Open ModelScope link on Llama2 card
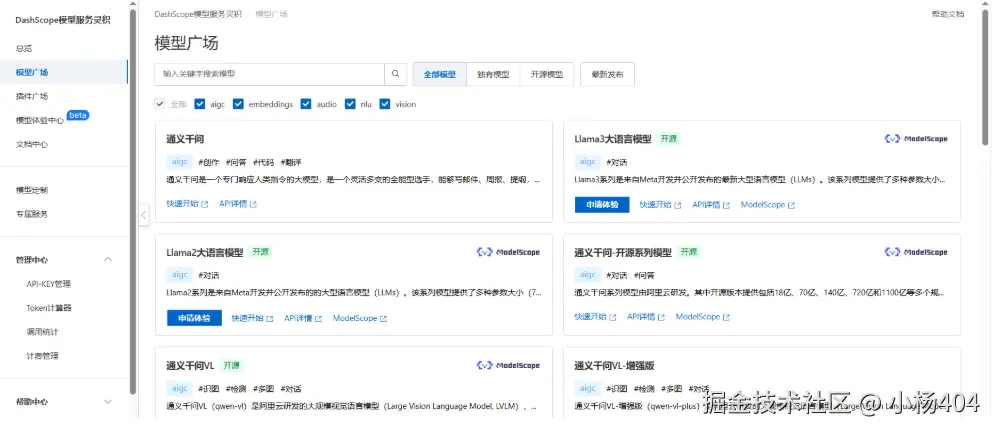The height and width of the screenshot is (432, 995). click(360, 318)
